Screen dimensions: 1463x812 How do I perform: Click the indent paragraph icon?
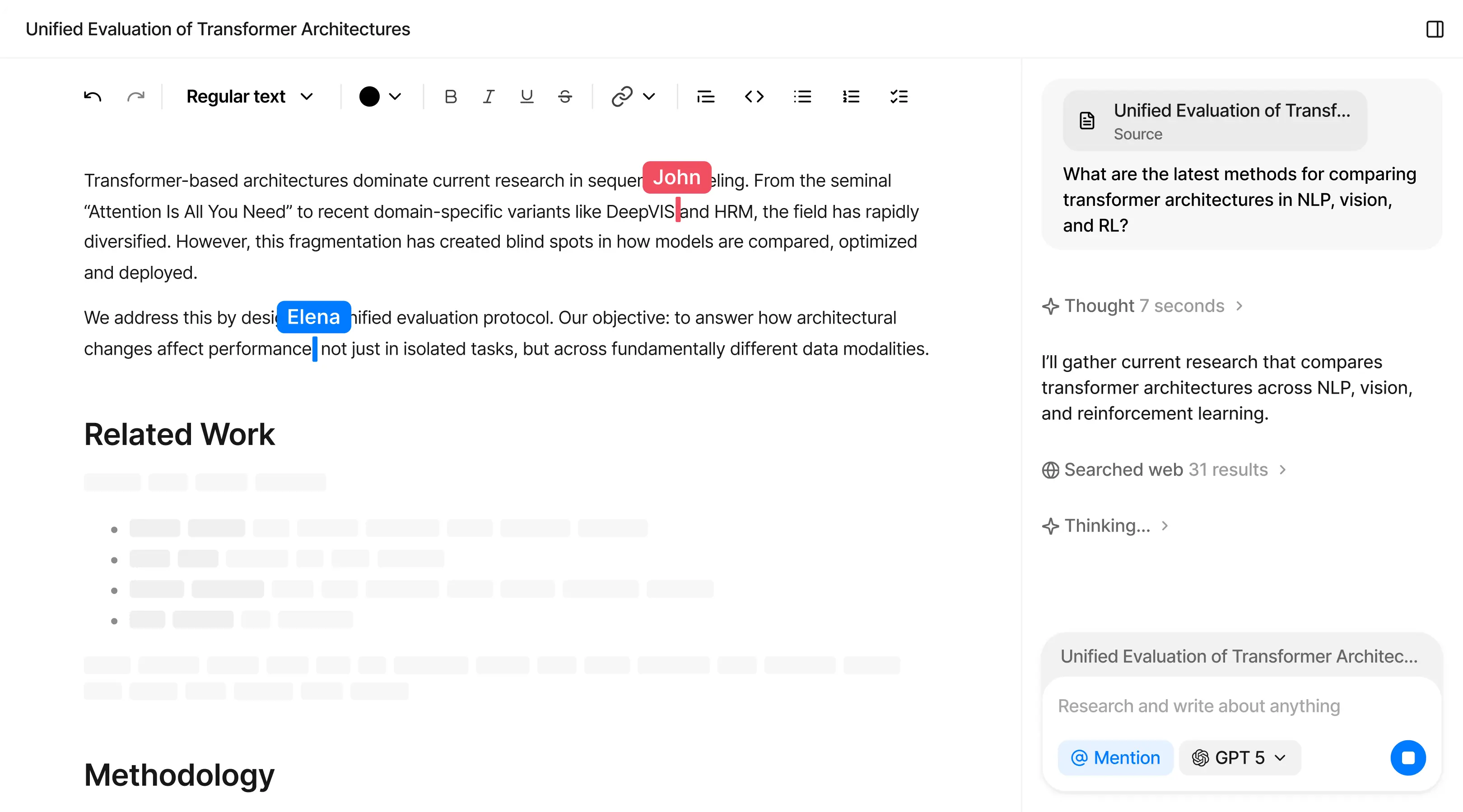[x=705, y=97]
